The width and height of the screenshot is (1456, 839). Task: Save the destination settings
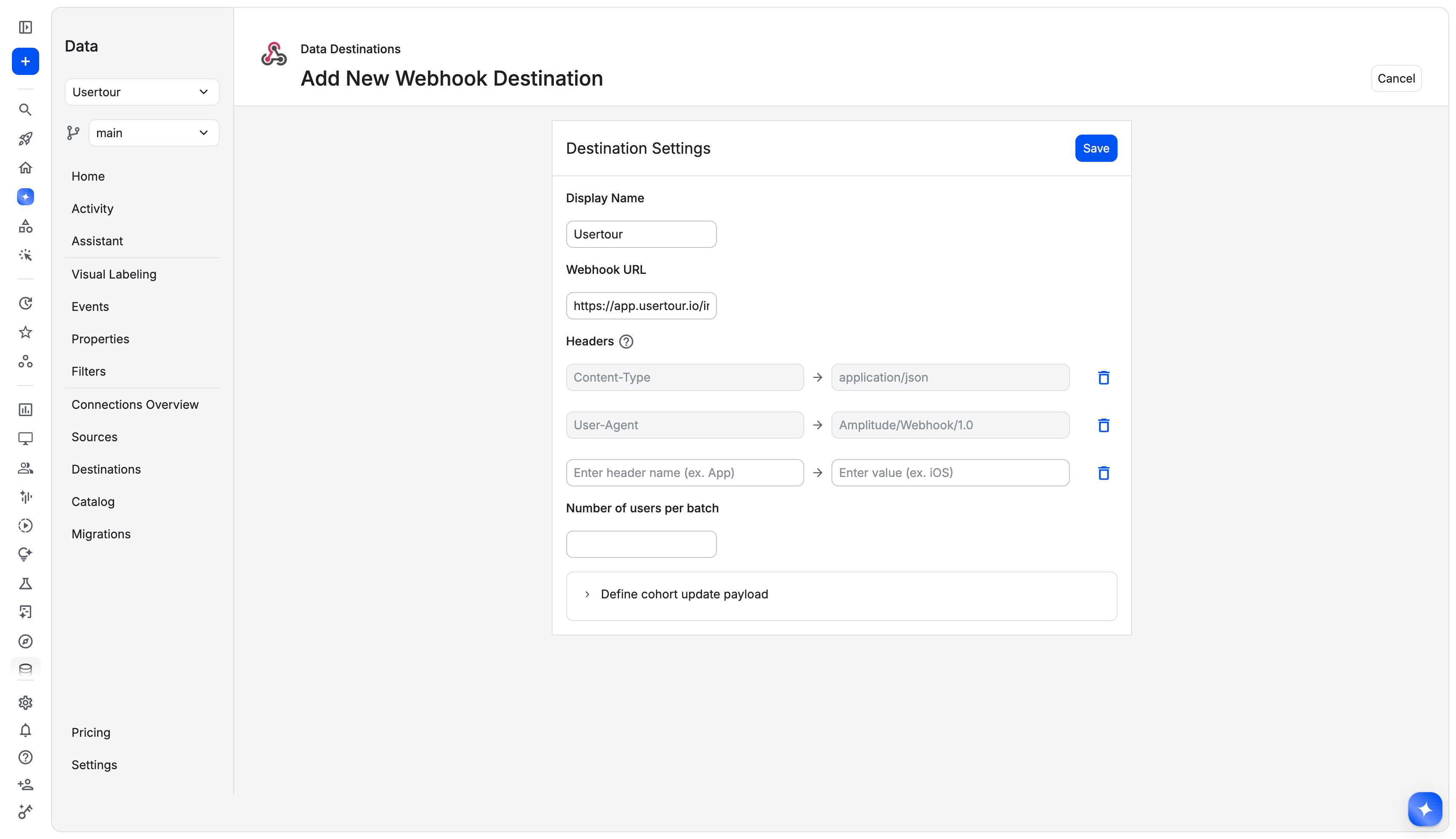[1096, 148]
